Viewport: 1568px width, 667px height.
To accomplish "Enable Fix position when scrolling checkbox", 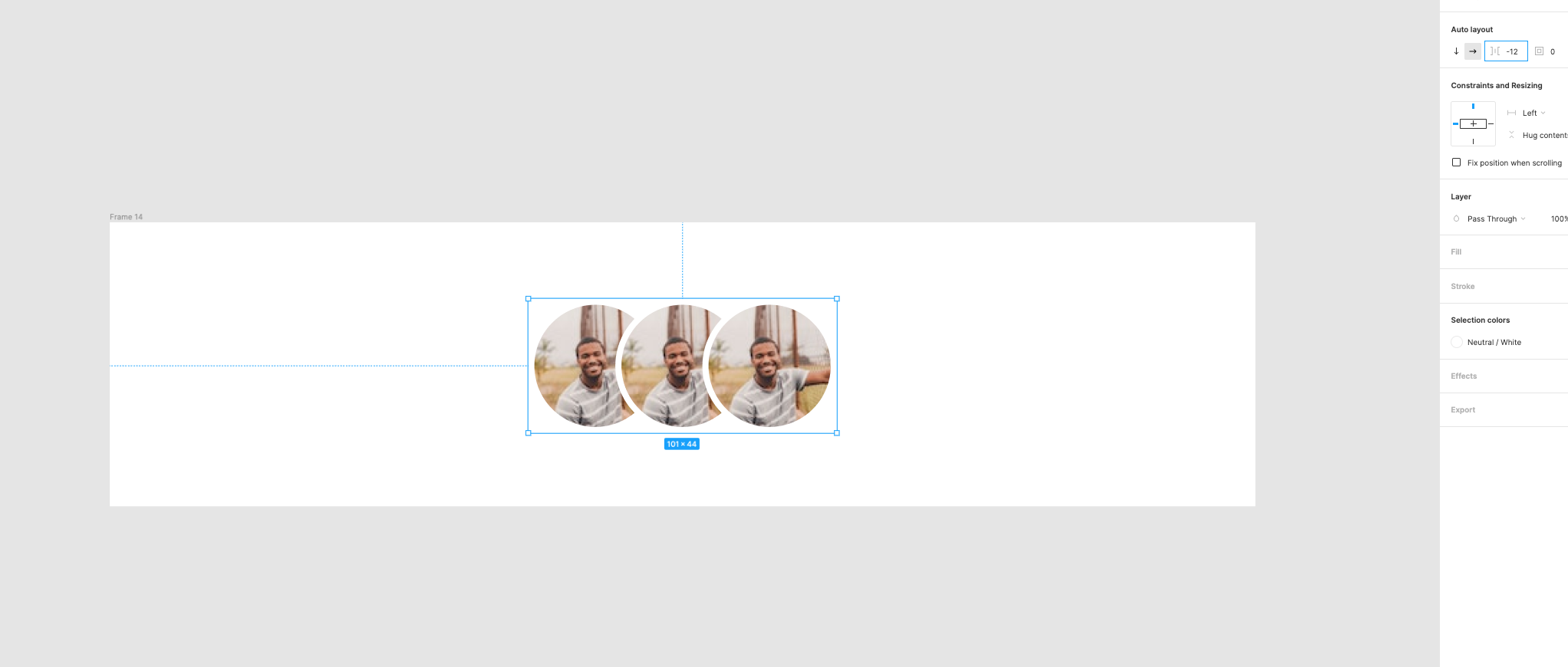I will click(x=1456, y=163).
